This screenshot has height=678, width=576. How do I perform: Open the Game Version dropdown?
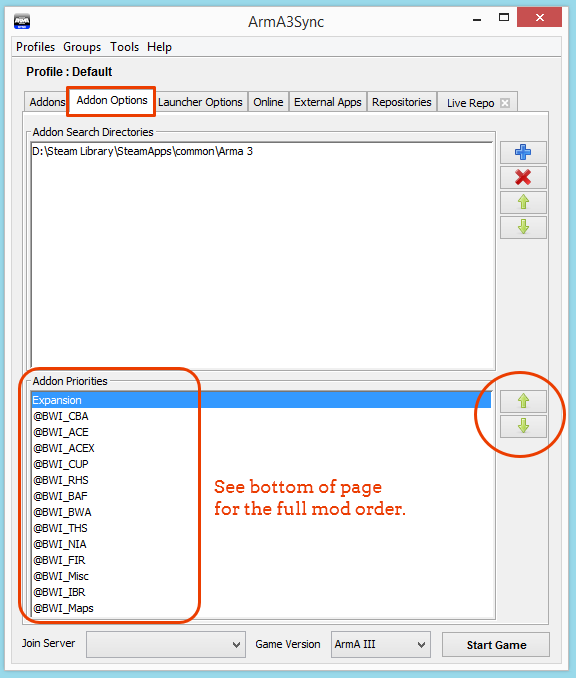tap(381, 644)
